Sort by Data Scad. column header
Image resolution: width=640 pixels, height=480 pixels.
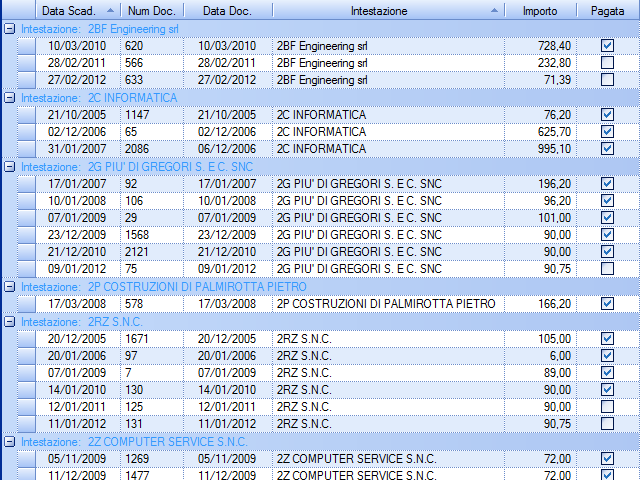pos(78,11)
